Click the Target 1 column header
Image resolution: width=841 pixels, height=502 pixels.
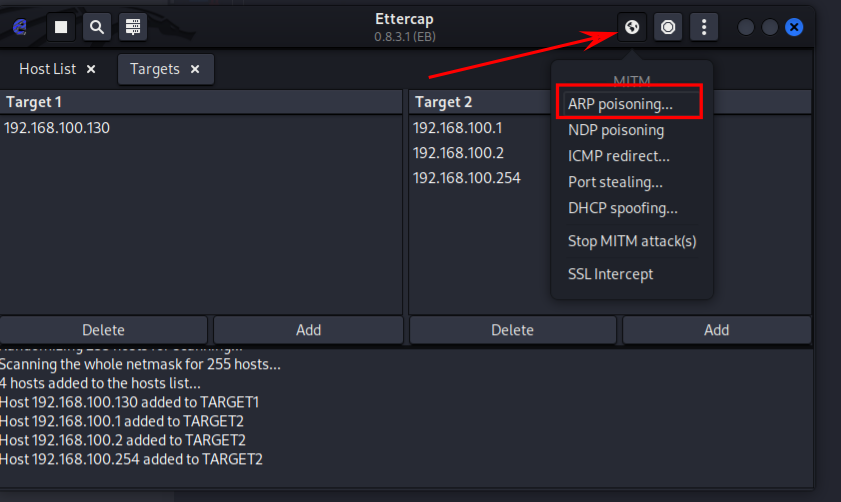[x=201, y=102]
